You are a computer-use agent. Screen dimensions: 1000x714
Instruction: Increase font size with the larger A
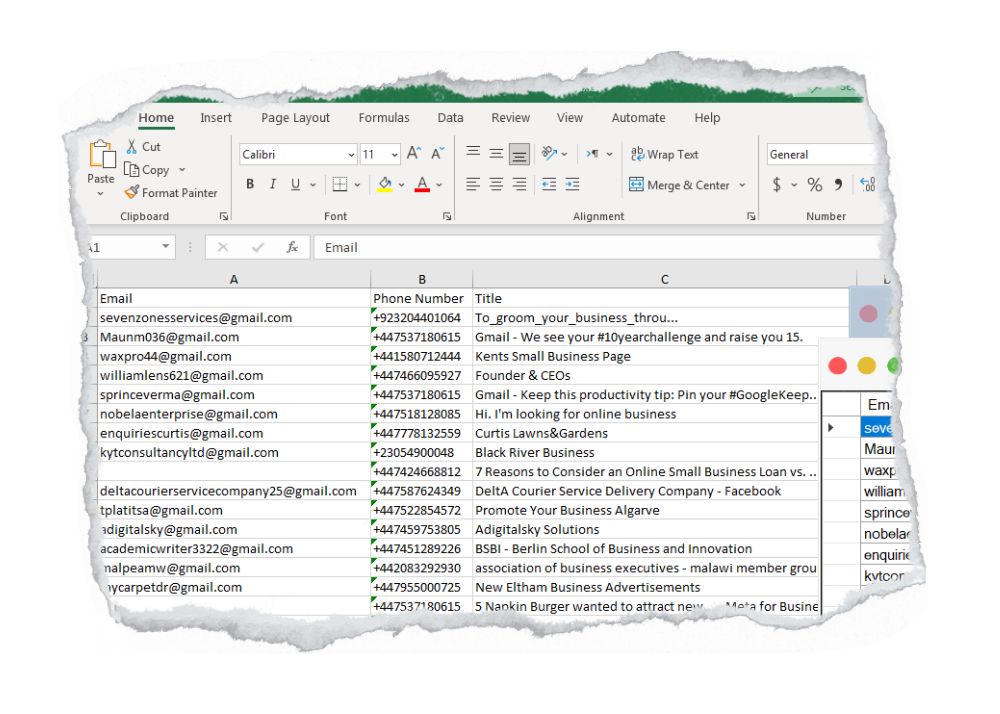click(414, 154)
